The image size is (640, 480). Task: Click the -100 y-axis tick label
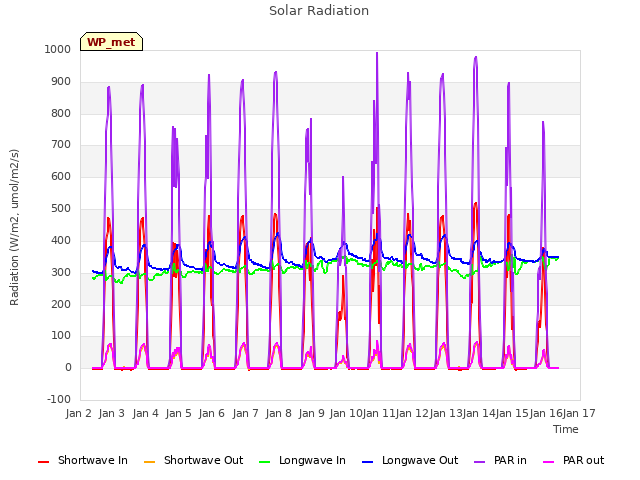point(59,399)
